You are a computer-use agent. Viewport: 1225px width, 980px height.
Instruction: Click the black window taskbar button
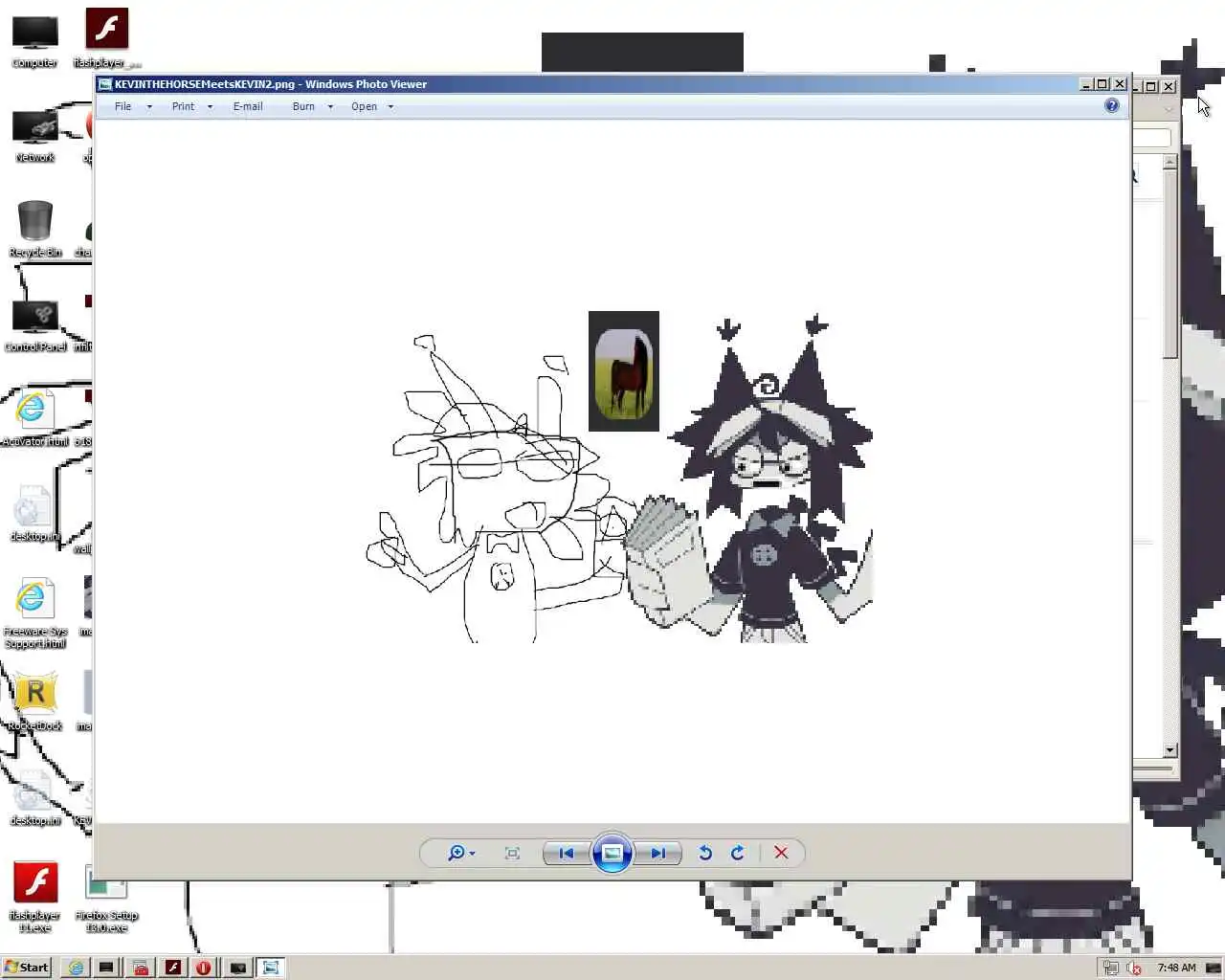106,968
